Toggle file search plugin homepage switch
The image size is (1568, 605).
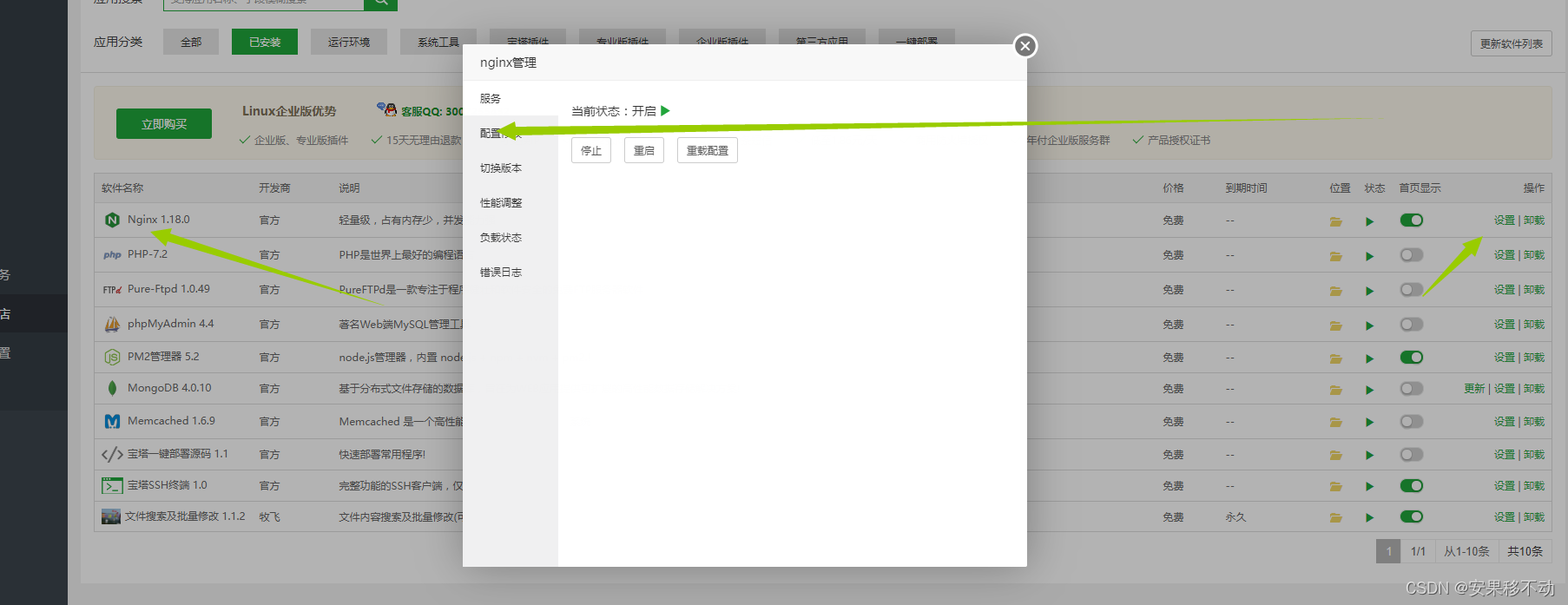click(x=1412, y=517)
